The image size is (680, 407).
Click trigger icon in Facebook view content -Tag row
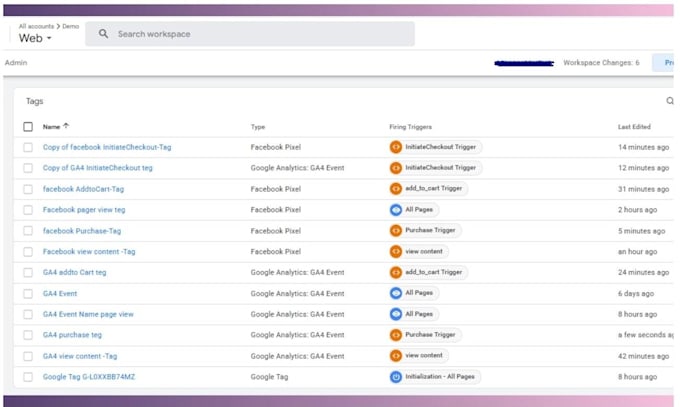(x=396, y=251)
